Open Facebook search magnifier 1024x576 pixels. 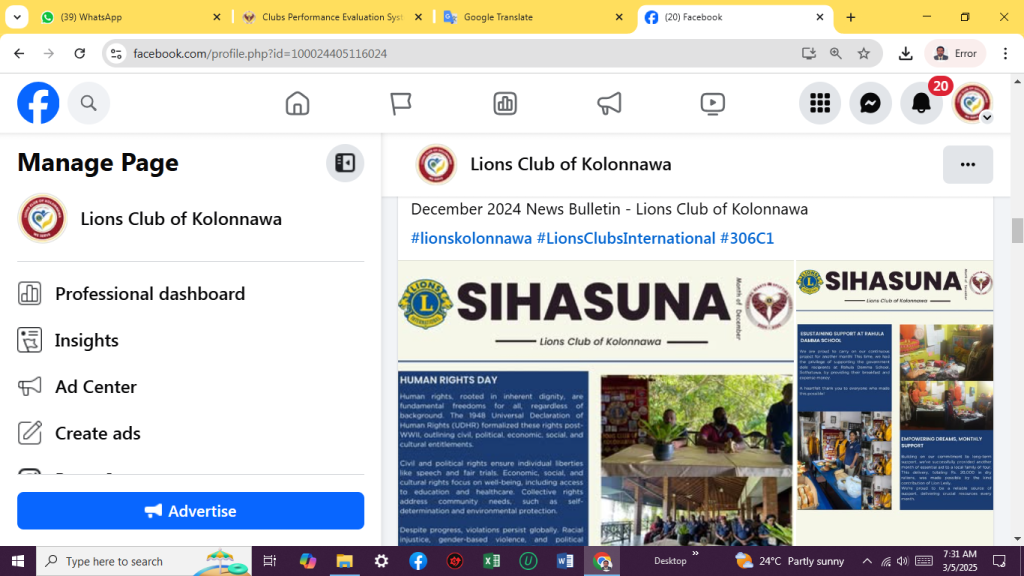click(89, 103)
